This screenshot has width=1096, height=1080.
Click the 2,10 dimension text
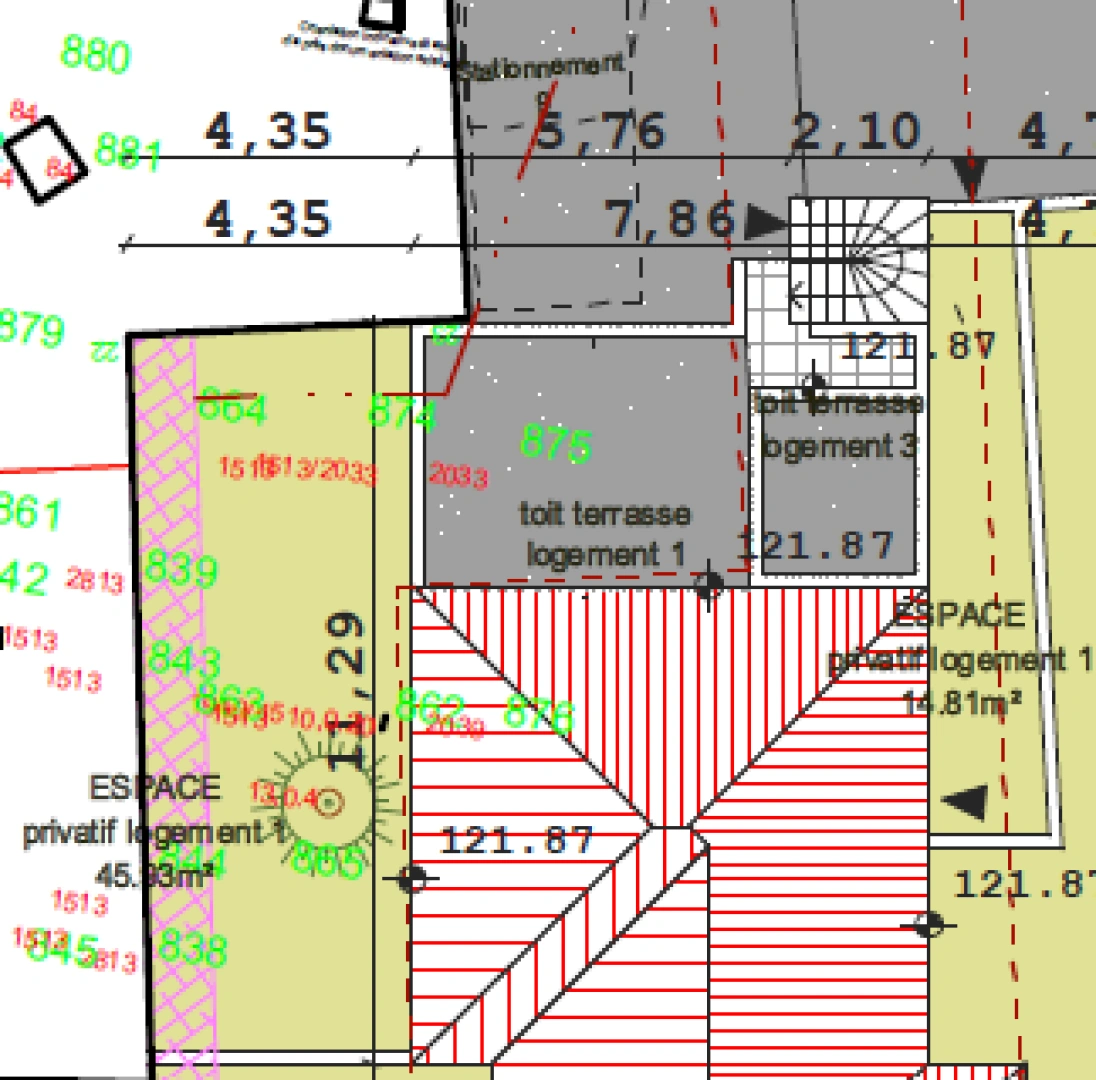pos(856,133)
